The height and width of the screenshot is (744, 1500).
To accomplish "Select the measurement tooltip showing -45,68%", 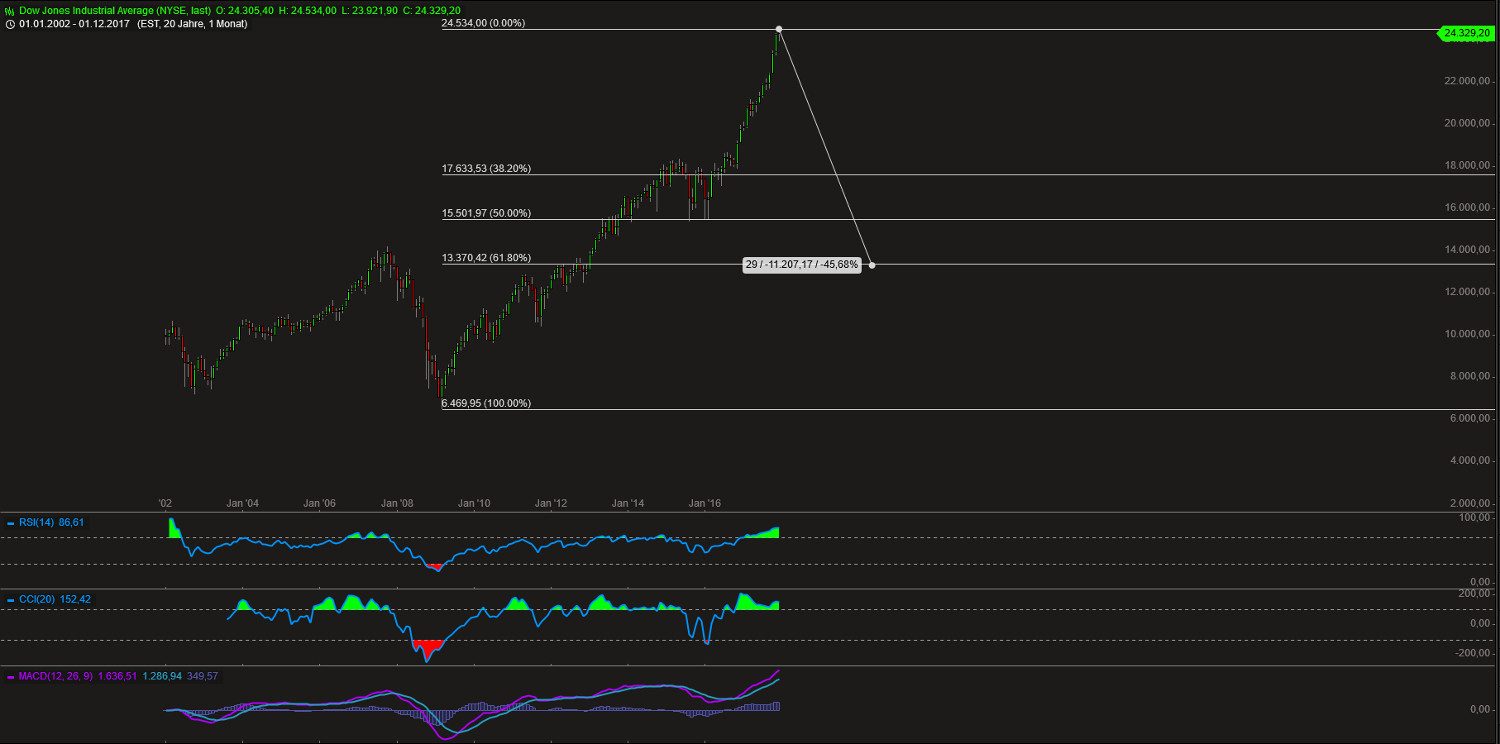I will click(802, 264).
